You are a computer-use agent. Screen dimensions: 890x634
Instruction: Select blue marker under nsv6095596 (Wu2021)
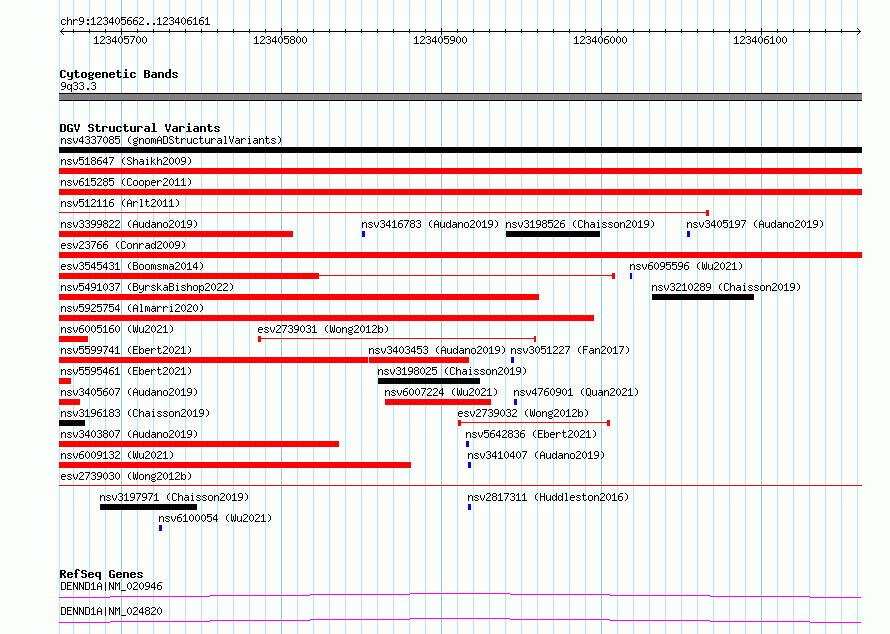pyautogui.click(x=631, y=276)
